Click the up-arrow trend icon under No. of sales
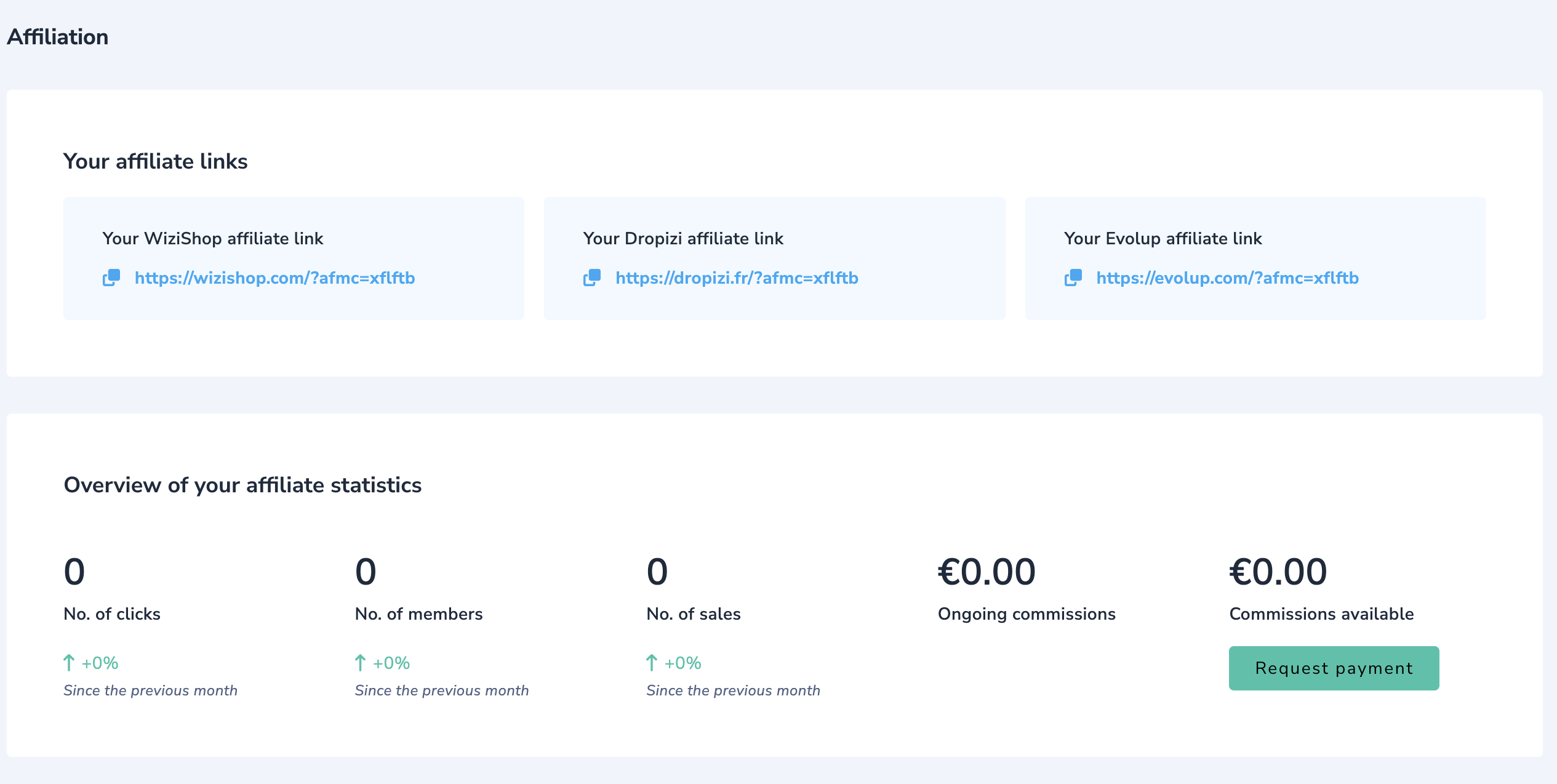 pos(652,663)
